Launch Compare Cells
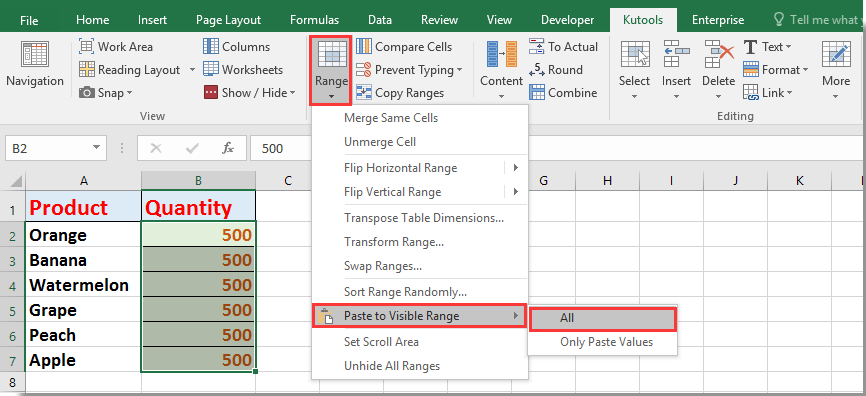The image size is (866, 396). coord(405,47)
